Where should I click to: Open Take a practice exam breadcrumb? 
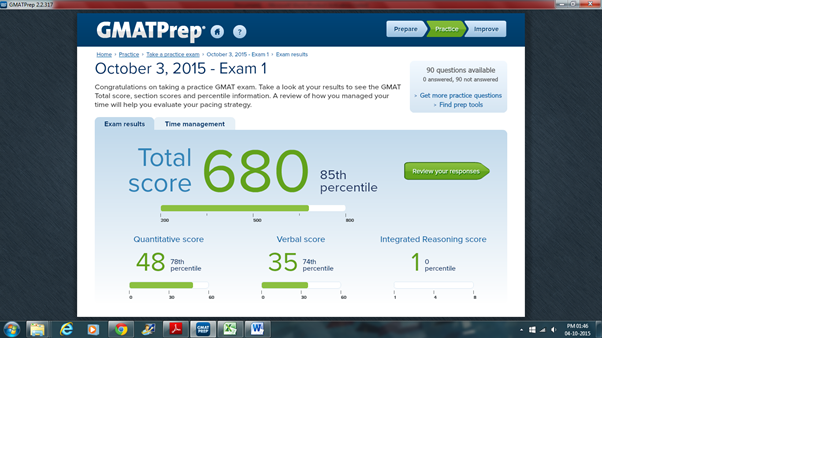pos(172,54)
